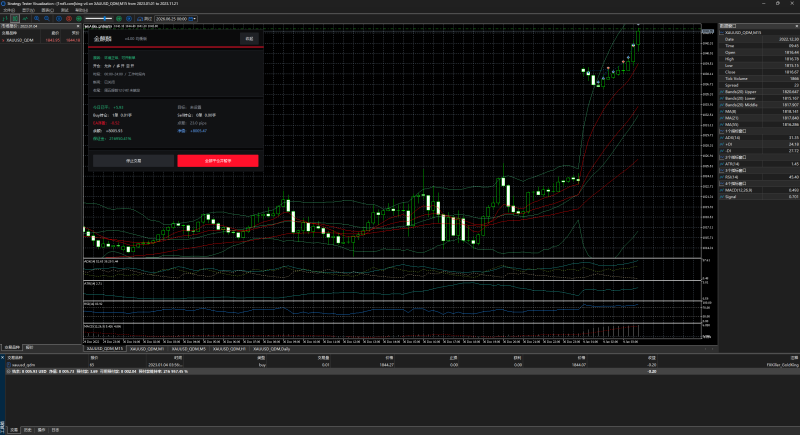Viewport: 800px width, 435px height.
Task: Close the Market Watch panel
Action: click(x=78, y=26)
